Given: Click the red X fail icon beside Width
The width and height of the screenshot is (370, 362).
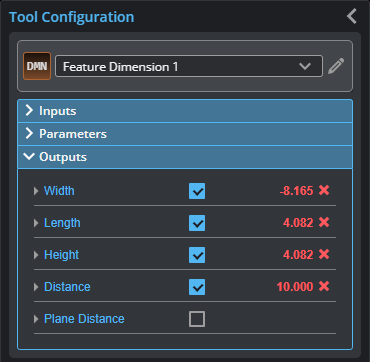Looking at the screenshot, I should (324, 190).
